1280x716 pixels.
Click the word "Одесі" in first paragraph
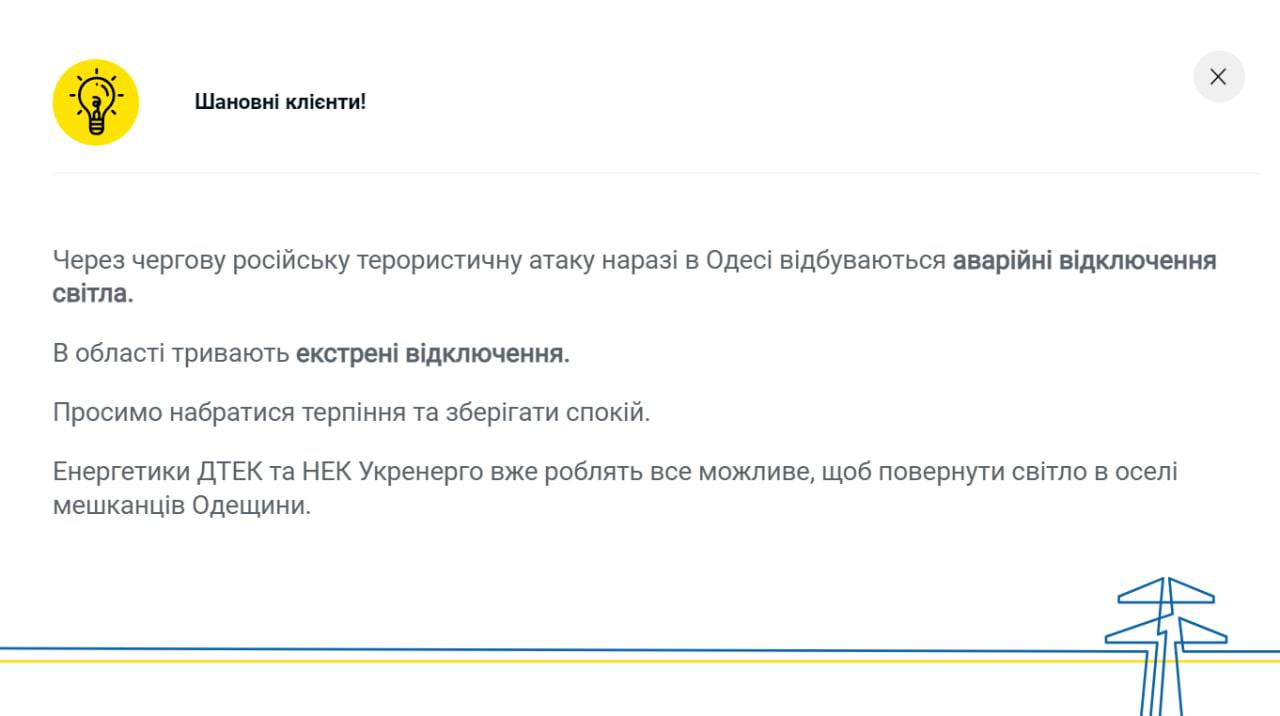tap(739, 261)
